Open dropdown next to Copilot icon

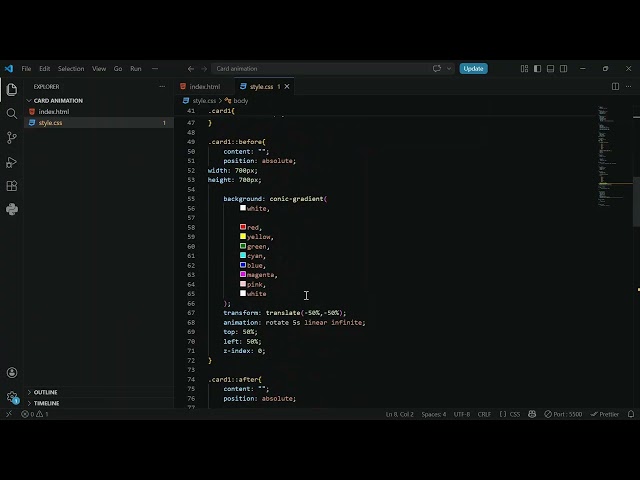[x=449, y=69]
